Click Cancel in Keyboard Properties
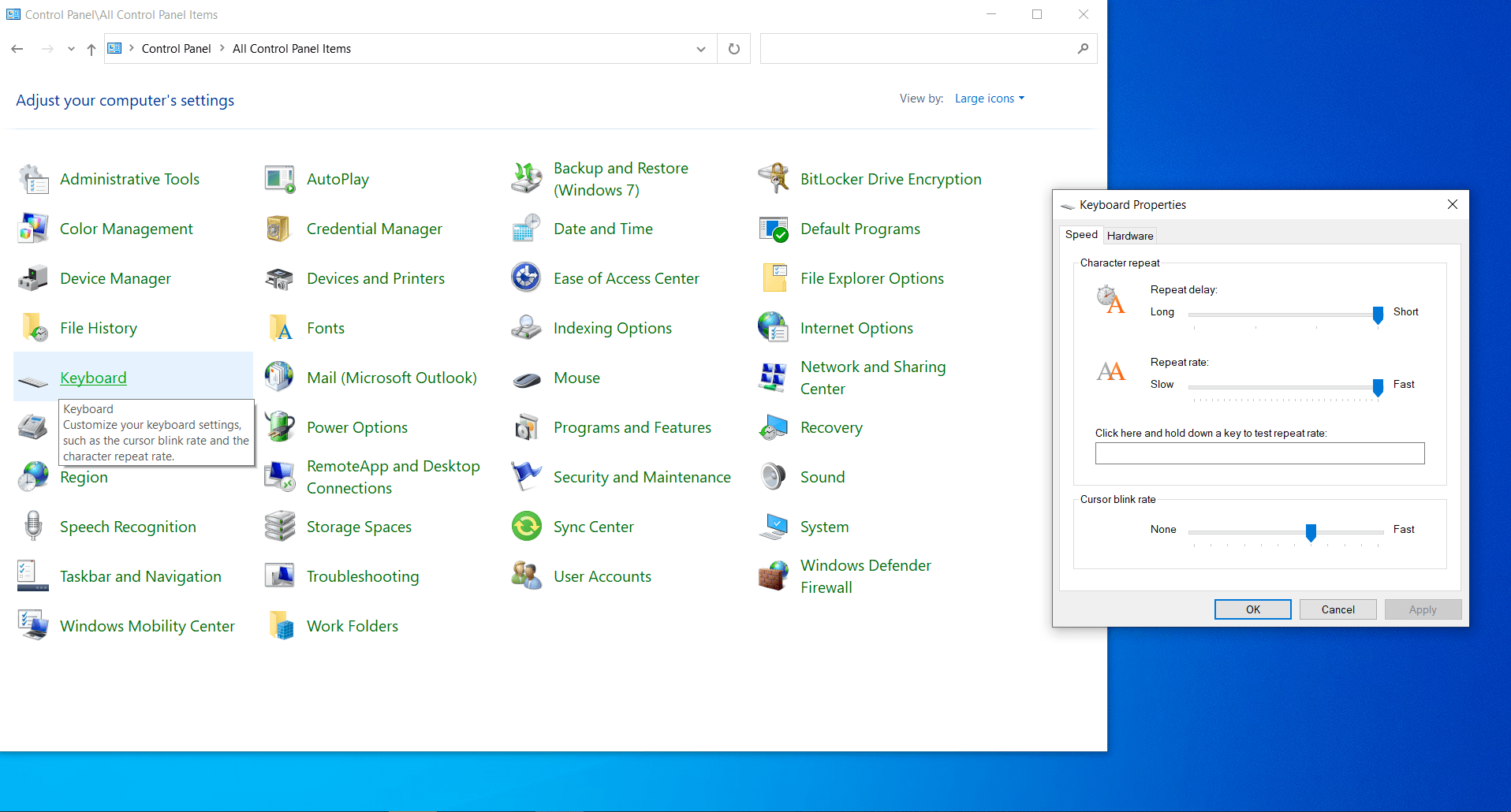The width and height of the screenshot is (1511, 812). tap(1338, 610)
